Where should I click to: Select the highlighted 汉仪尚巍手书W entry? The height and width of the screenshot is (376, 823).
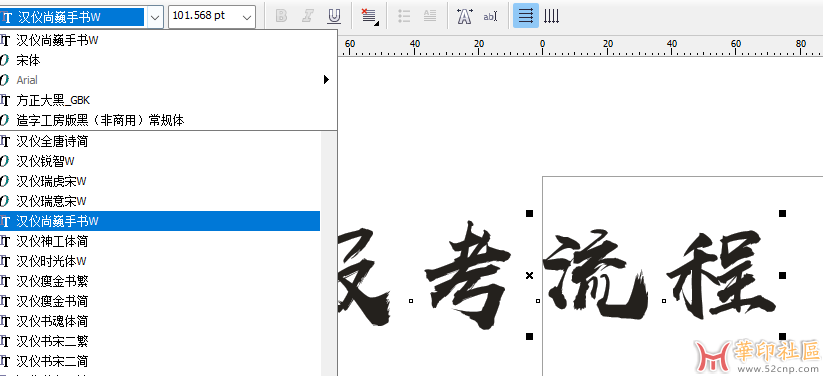pyautogui.click(x=160, y=221)
